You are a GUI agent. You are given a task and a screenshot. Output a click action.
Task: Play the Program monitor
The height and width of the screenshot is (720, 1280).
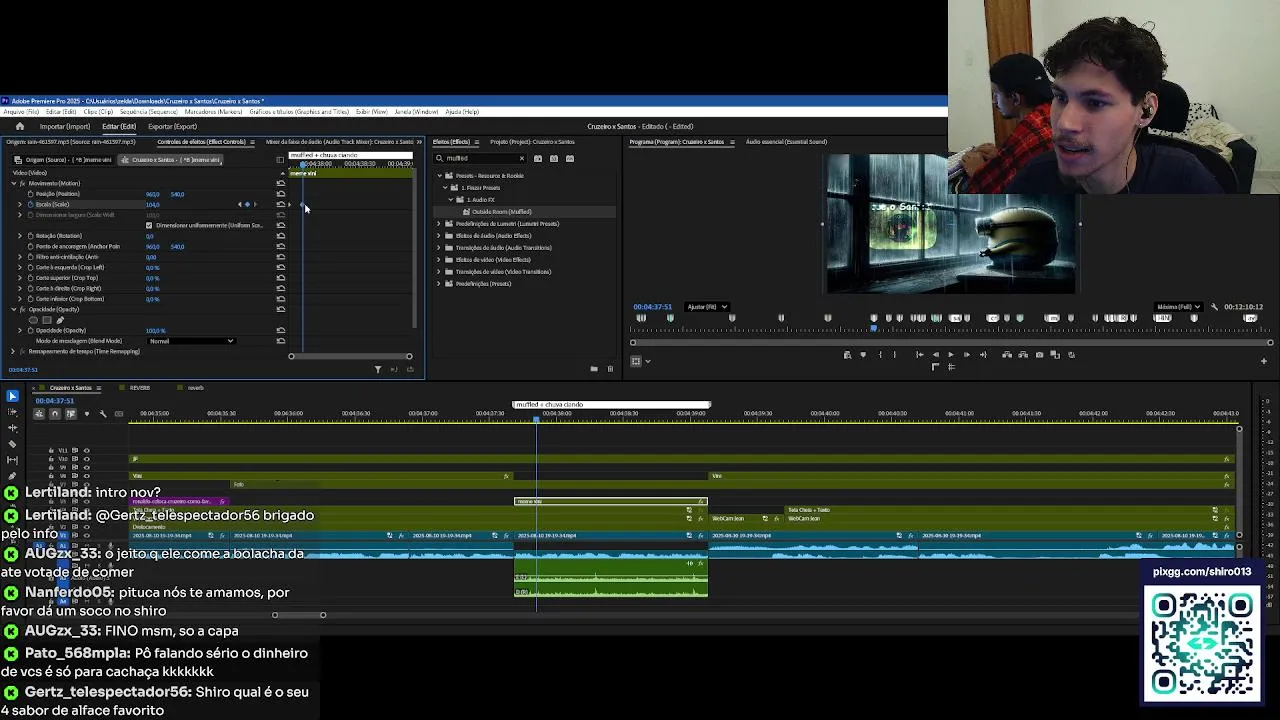(x=951, y=354)
